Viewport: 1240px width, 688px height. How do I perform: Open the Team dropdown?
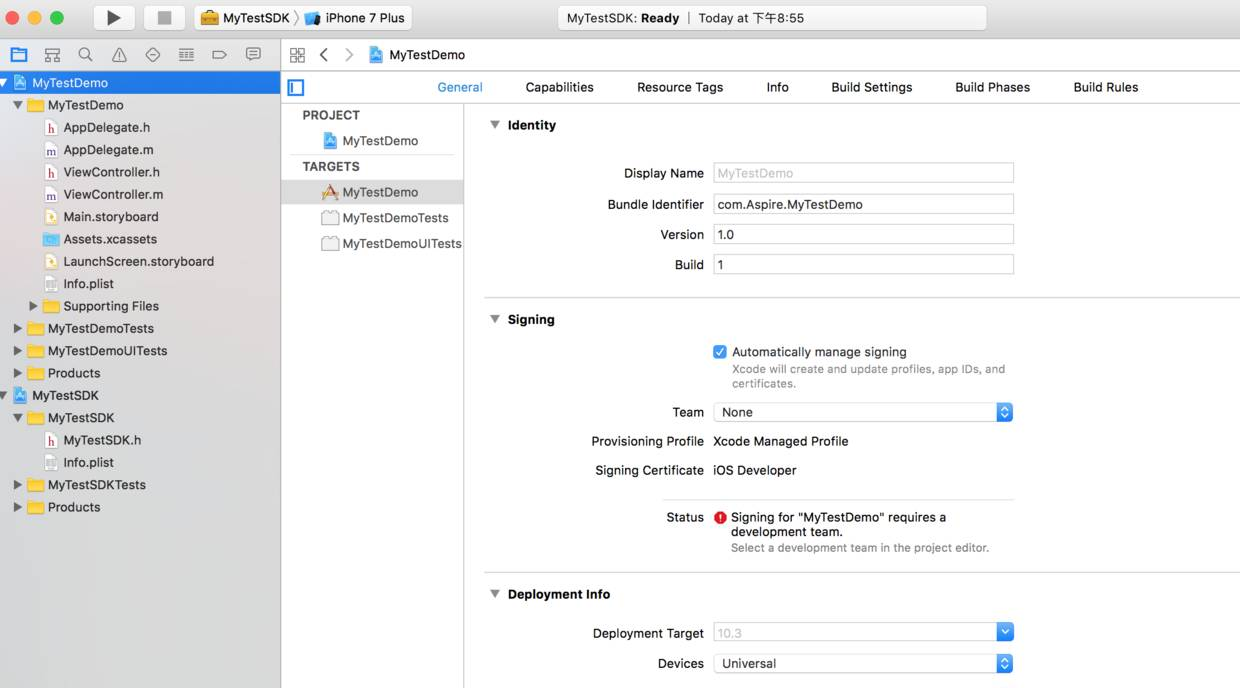[x=863, y=412]
